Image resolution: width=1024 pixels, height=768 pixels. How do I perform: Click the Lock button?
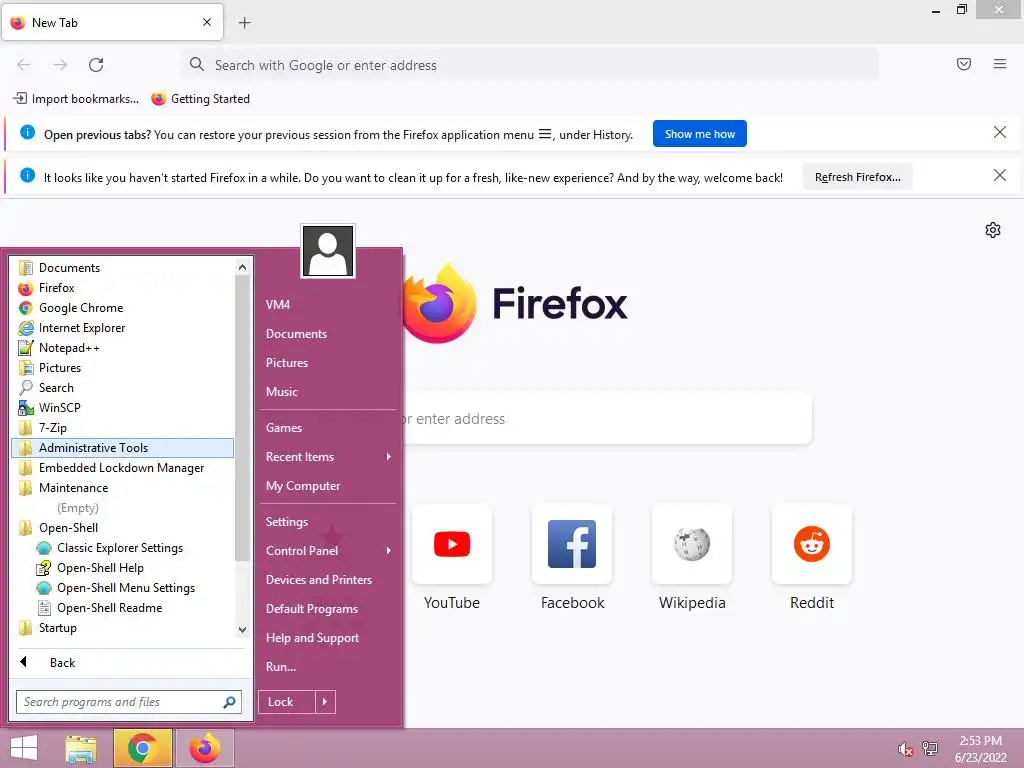point(287,702)
